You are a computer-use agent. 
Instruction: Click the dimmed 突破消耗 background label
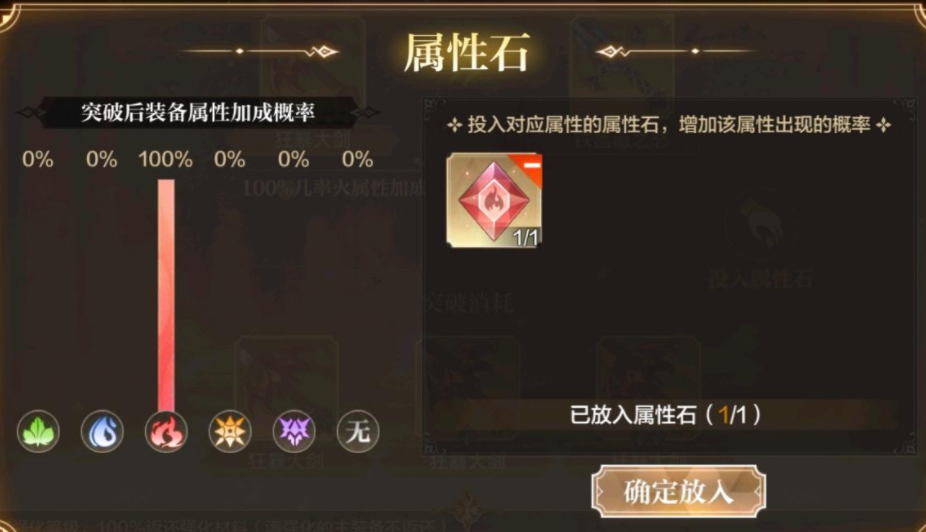pos(469,304)
